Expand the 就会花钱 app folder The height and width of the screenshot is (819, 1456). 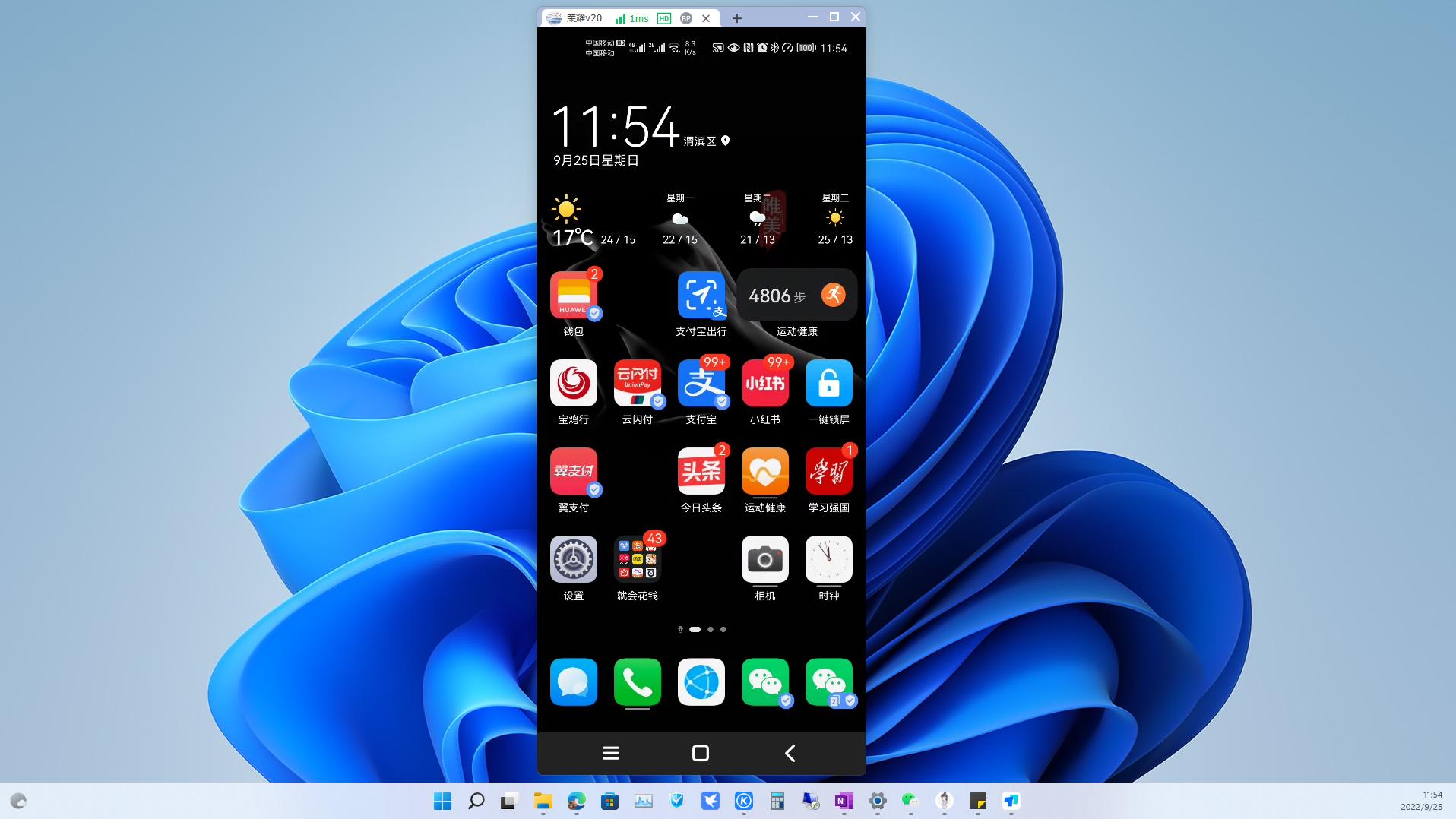tap(638, 560)
